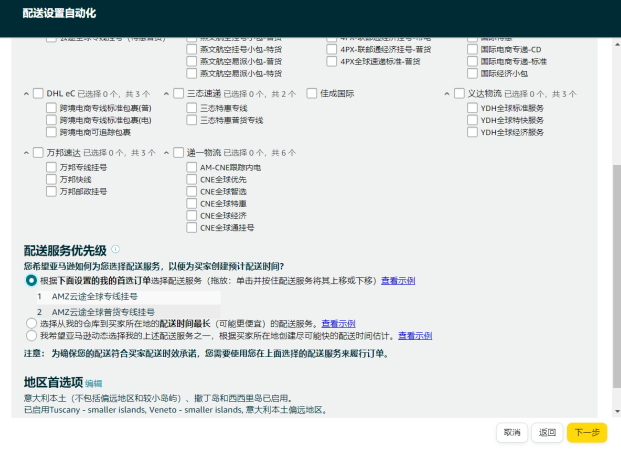
Task: Tick the 佳成国际 checkbox
Action: [312, 93]
